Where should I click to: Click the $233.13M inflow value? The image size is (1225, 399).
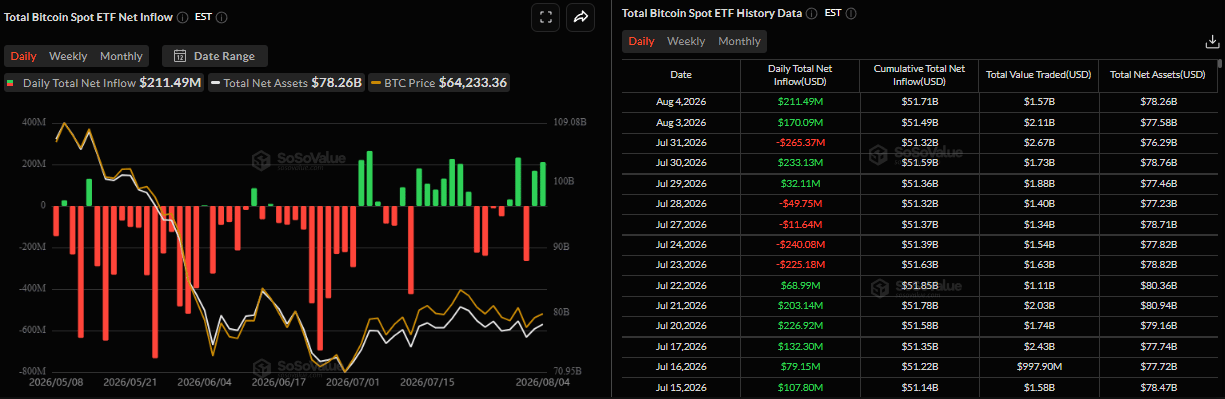pyautogui.click(x=799, y=163)
